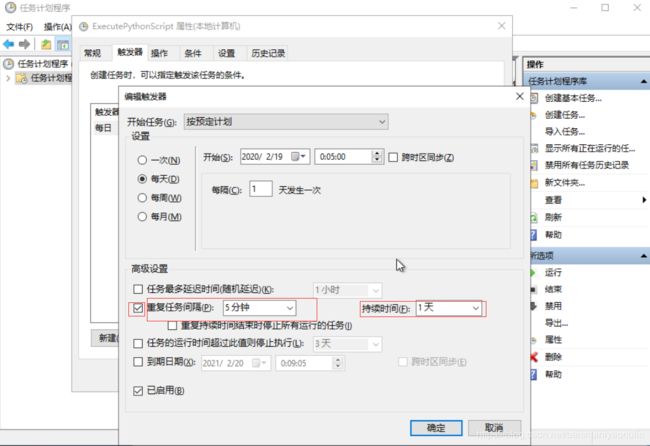Toggle the 已启用(B) checkbox

click(138, 390)
